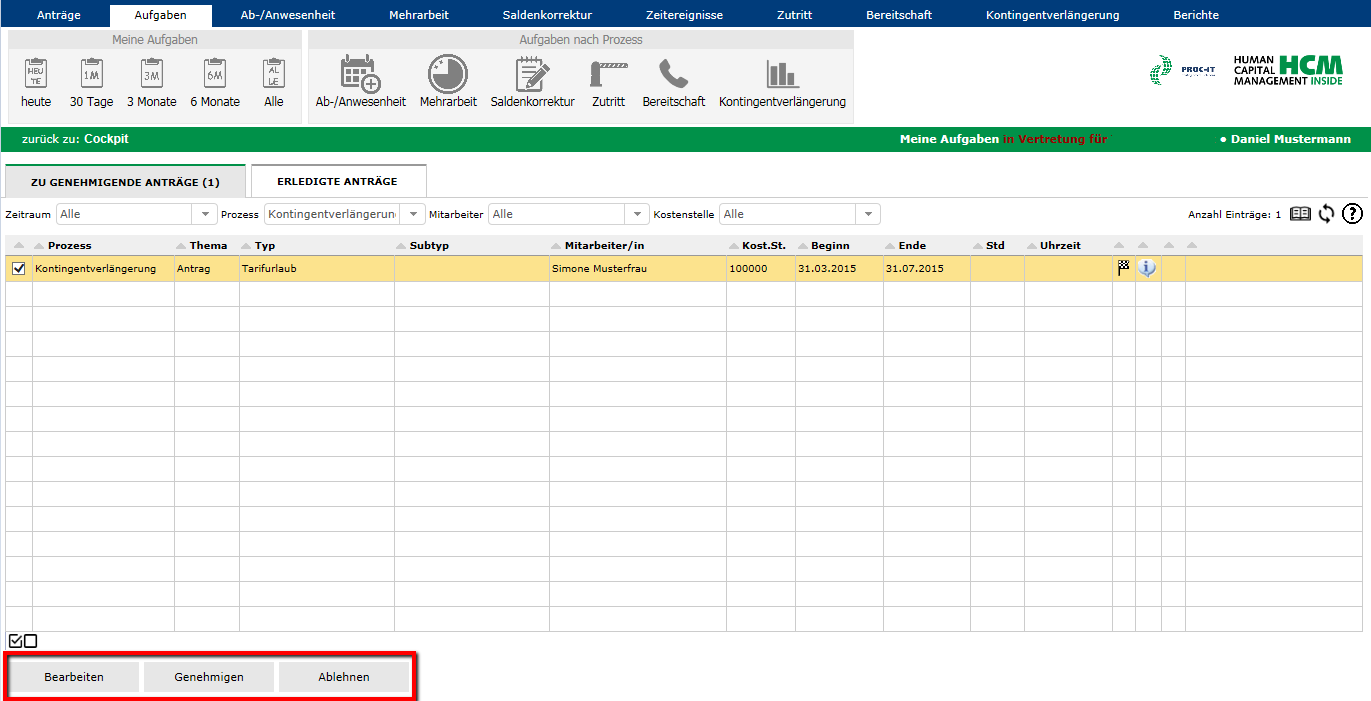This screenshot has height=701, width=1371.
Task: Open the help question mark
Action: [x=1352, y=213]
